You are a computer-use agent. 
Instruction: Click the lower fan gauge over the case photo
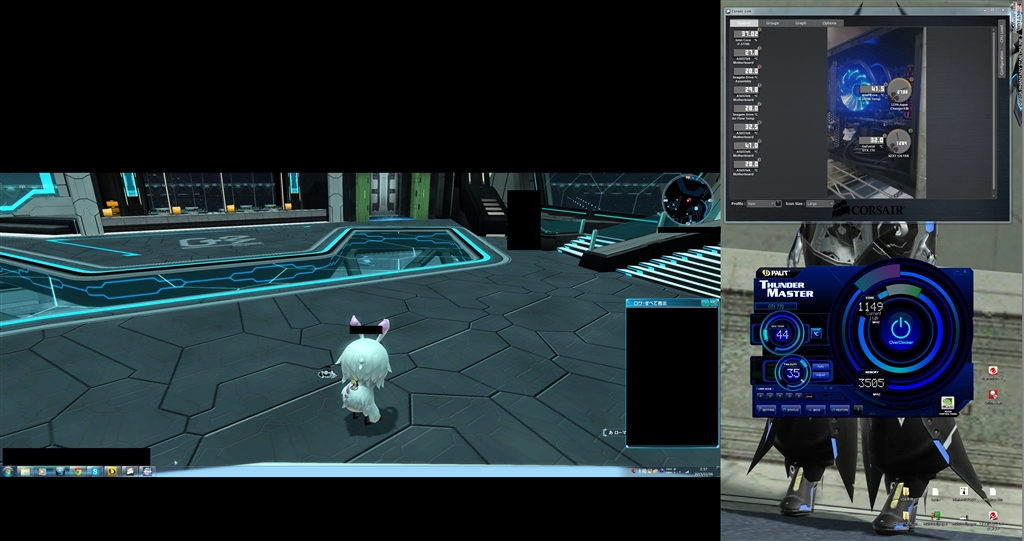[x=899, y=142]
